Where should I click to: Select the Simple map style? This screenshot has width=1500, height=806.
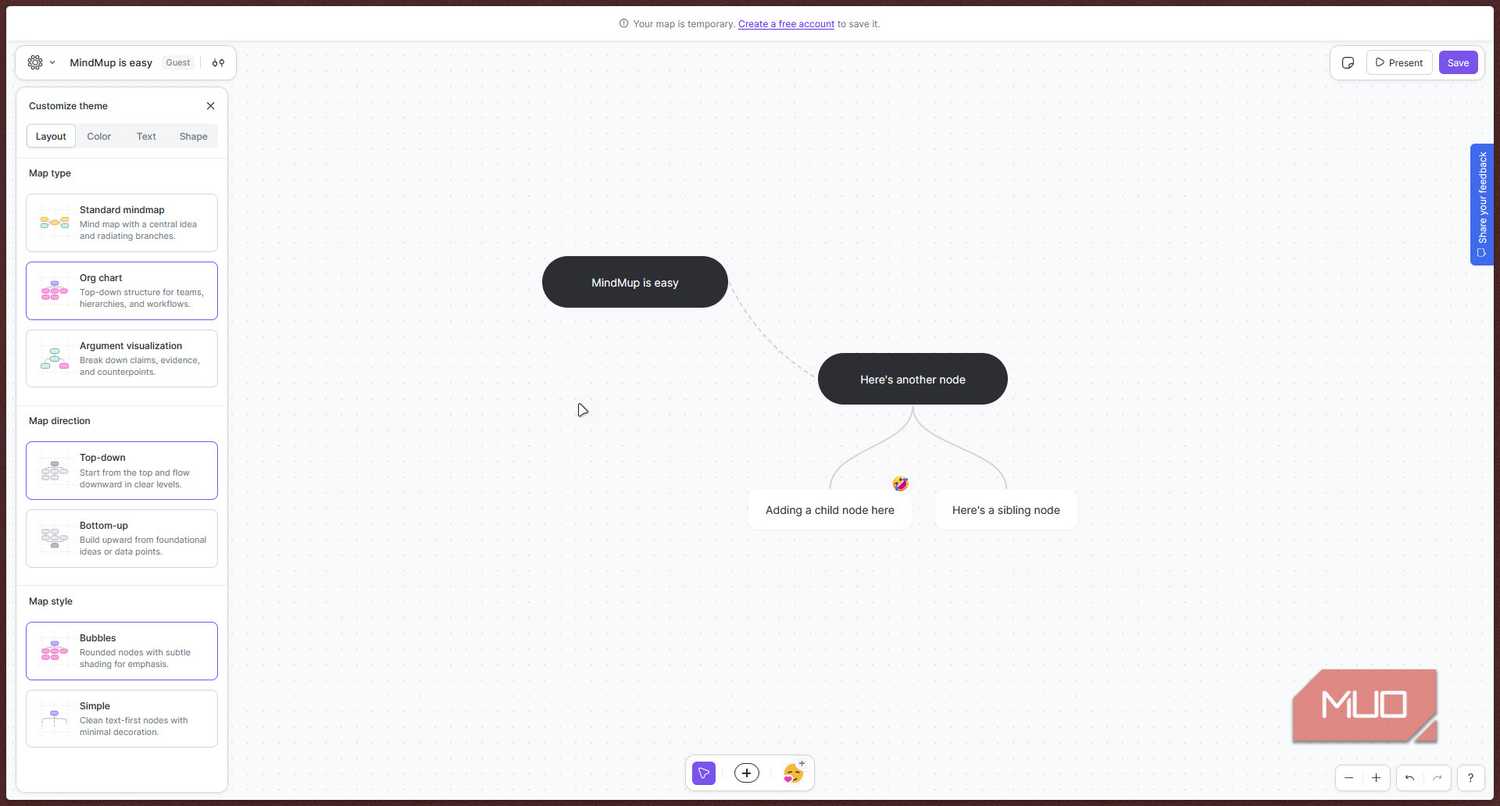[122, 718]
